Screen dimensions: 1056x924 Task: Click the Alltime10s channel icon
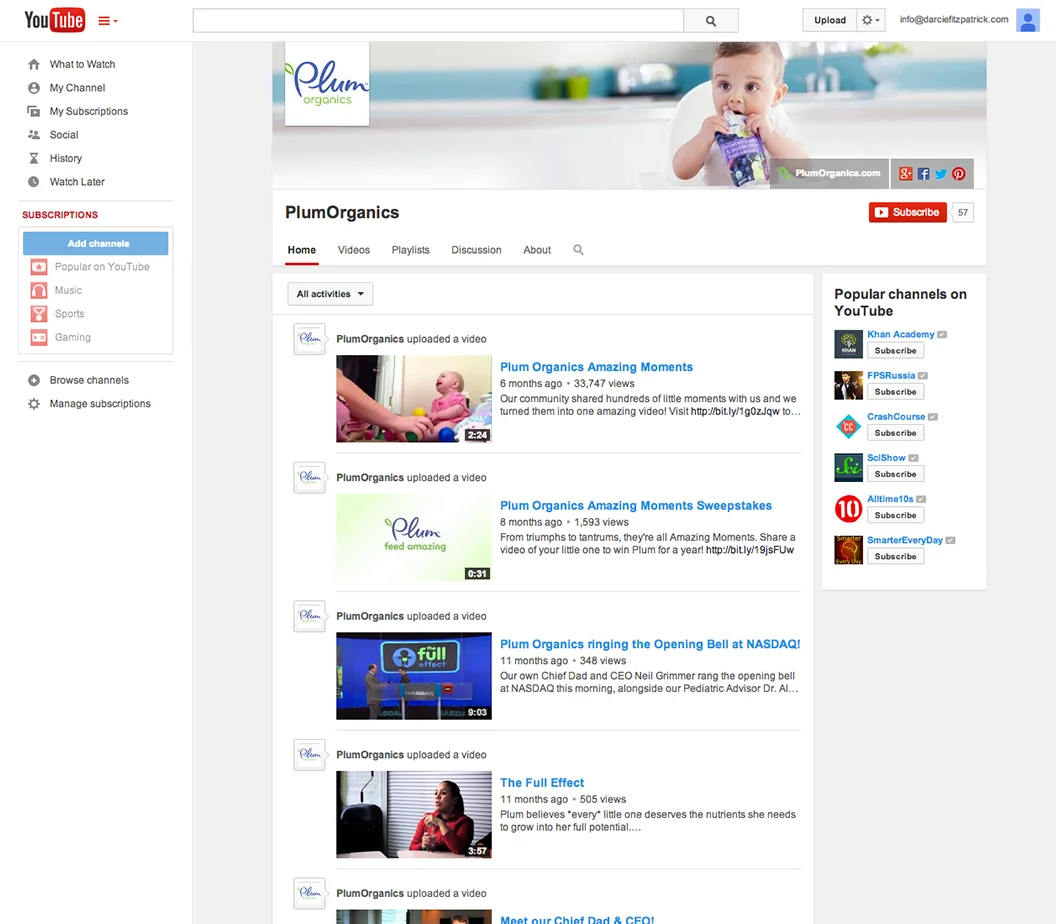pos(849,508)
